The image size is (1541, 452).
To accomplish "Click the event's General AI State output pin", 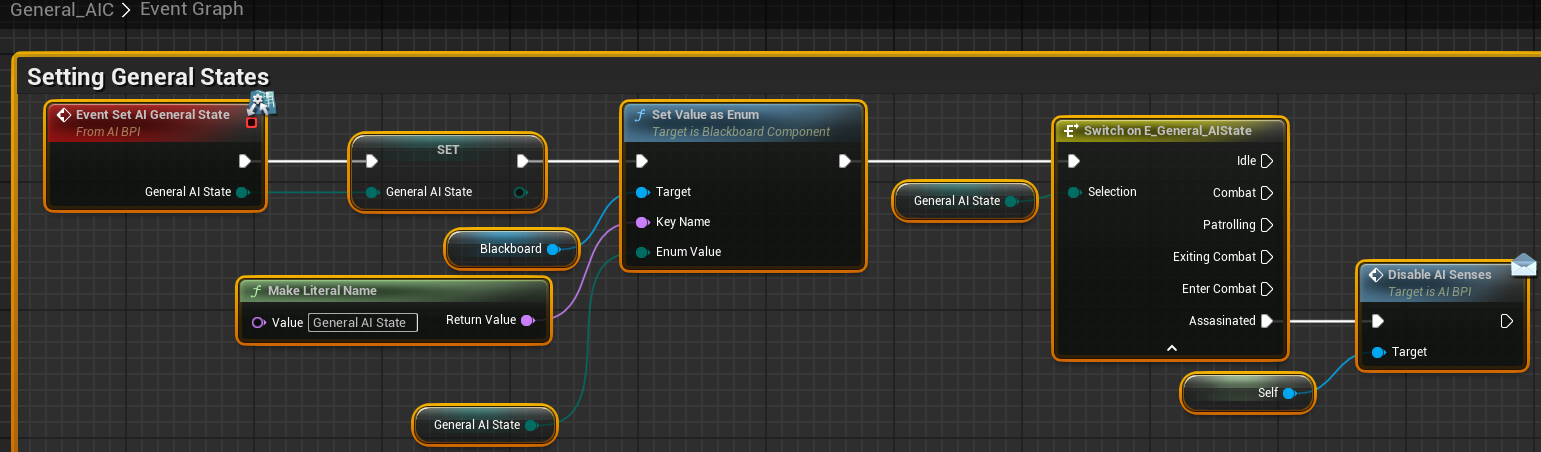I will pos(242,192).
